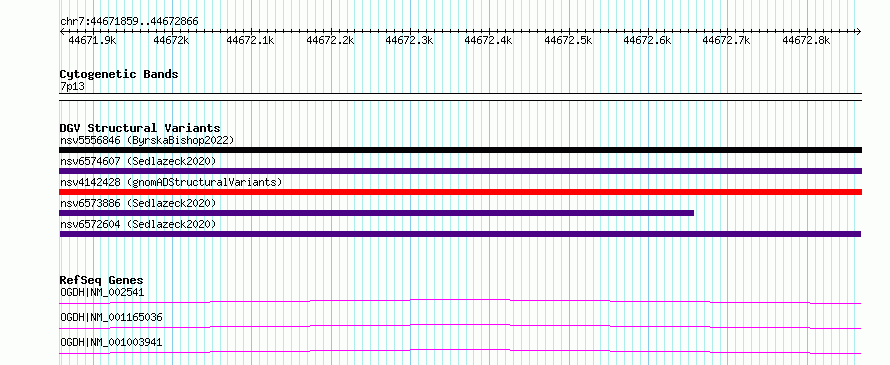Click transcript label OGDH|NM_001165036
The width and height of the screenshot is (890, 365).
click(x=111, y=318)
